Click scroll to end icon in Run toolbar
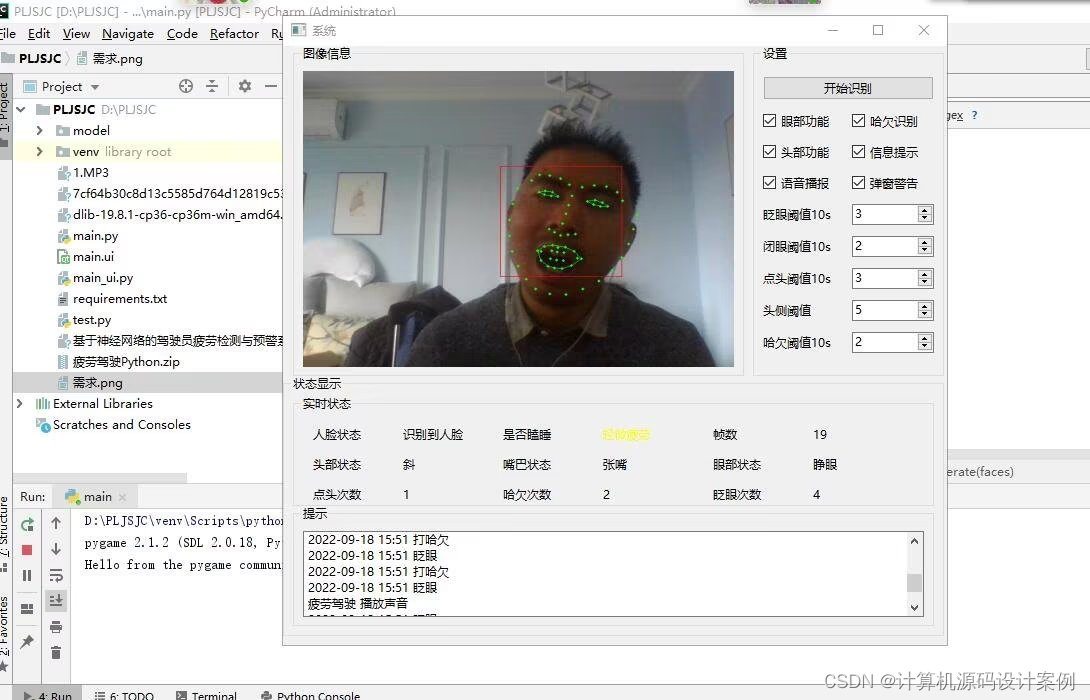This screenshot has width=1090, height=700. (x=56, y=600)
